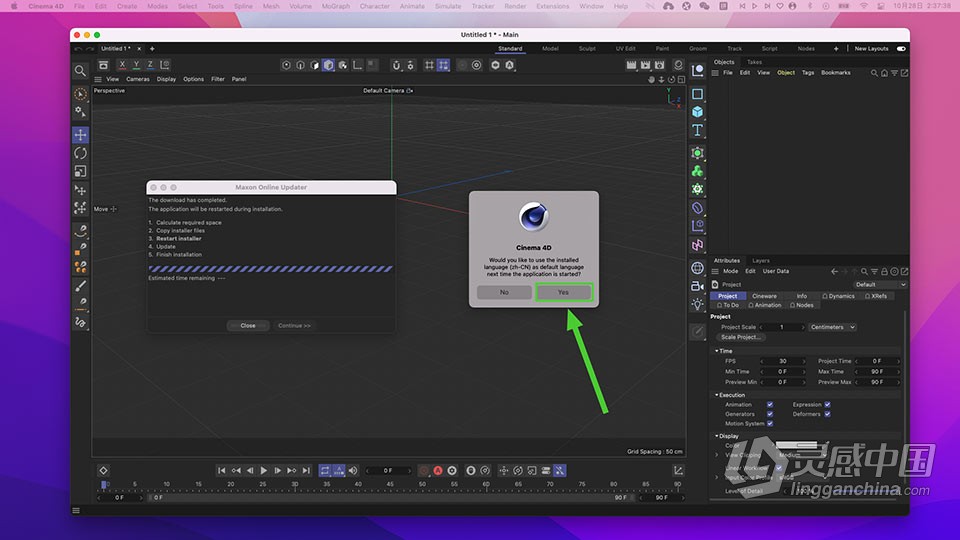Open the viewport Cameras menu

(x=138, y=79)
